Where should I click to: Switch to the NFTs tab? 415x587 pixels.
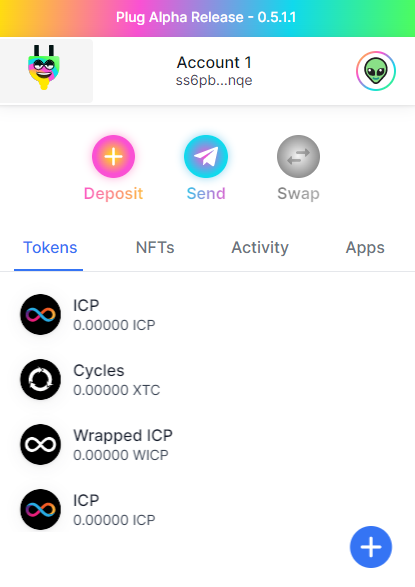coord(155,247)
